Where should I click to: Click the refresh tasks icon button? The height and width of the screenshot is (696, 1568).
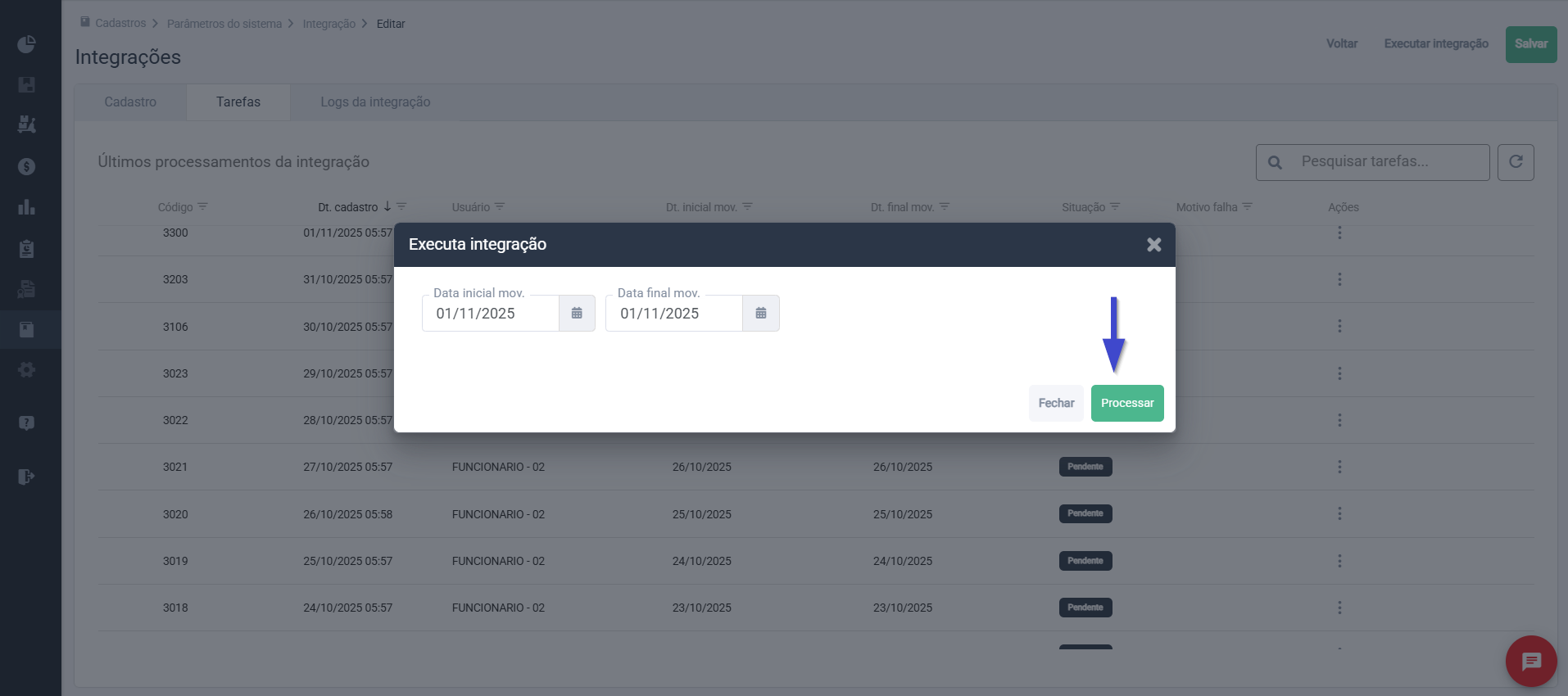(1516, 162)
